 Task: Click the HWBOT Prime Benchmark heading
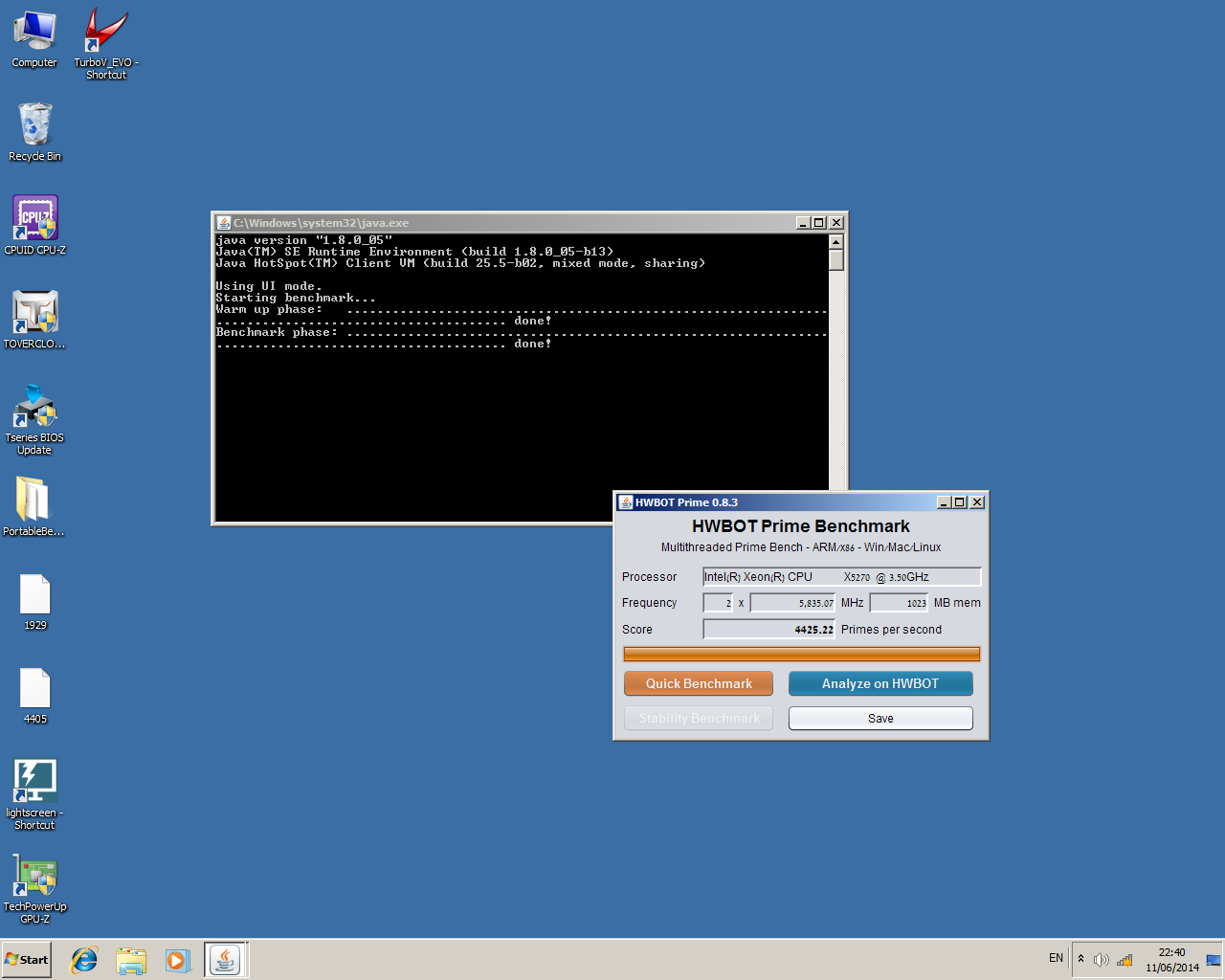(x=801, y=526)
